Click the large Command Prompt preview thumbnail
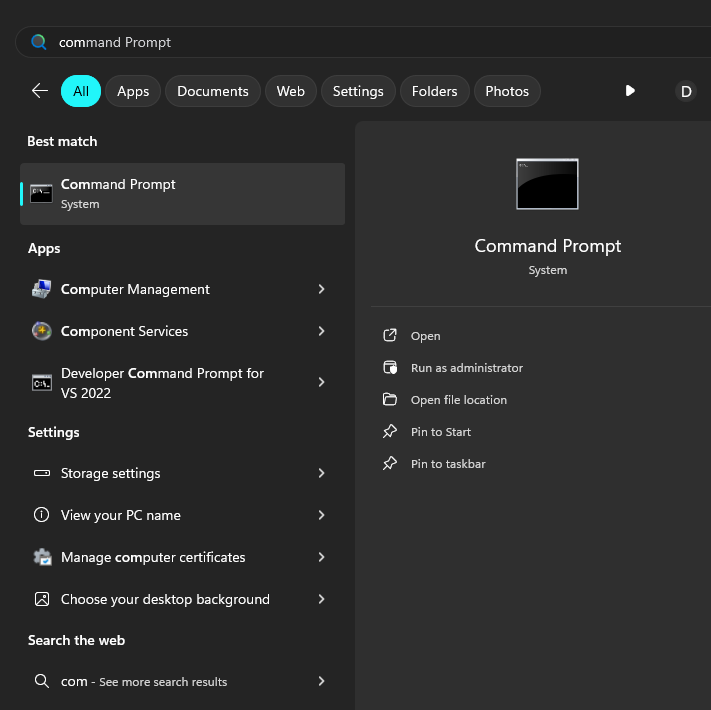Image resolution: width=711 pixels, height=710 pixels. pyautogui.click(x=547, y=184)
